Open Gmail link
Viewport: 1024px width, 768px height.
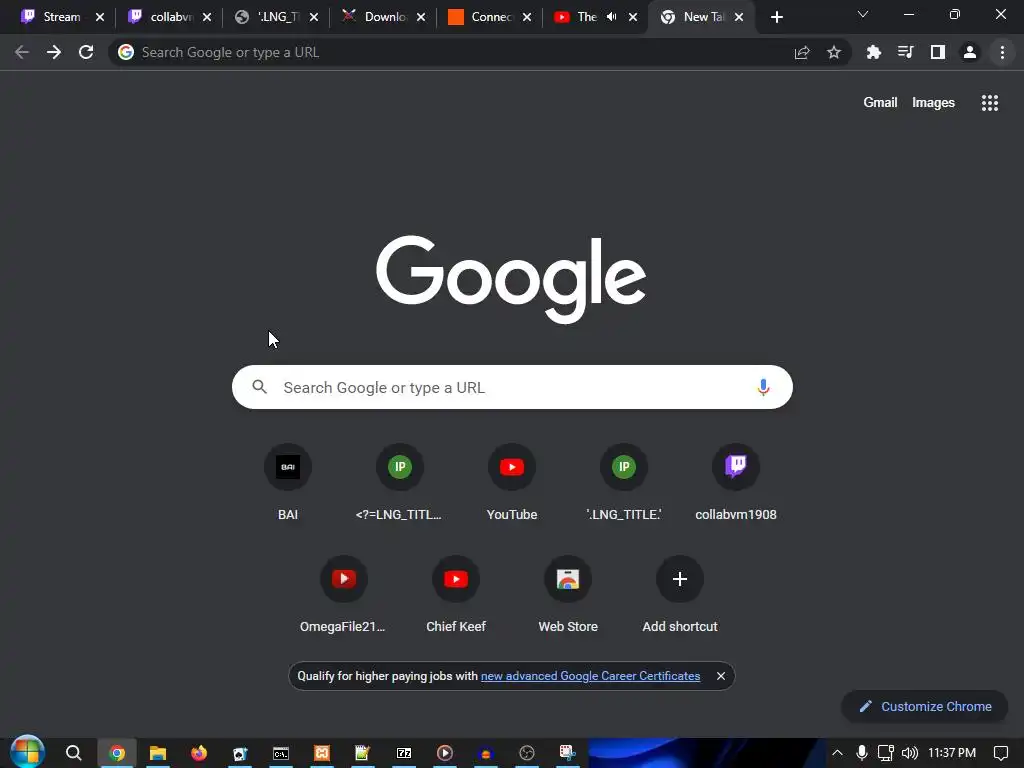click(x=880, y=103)
